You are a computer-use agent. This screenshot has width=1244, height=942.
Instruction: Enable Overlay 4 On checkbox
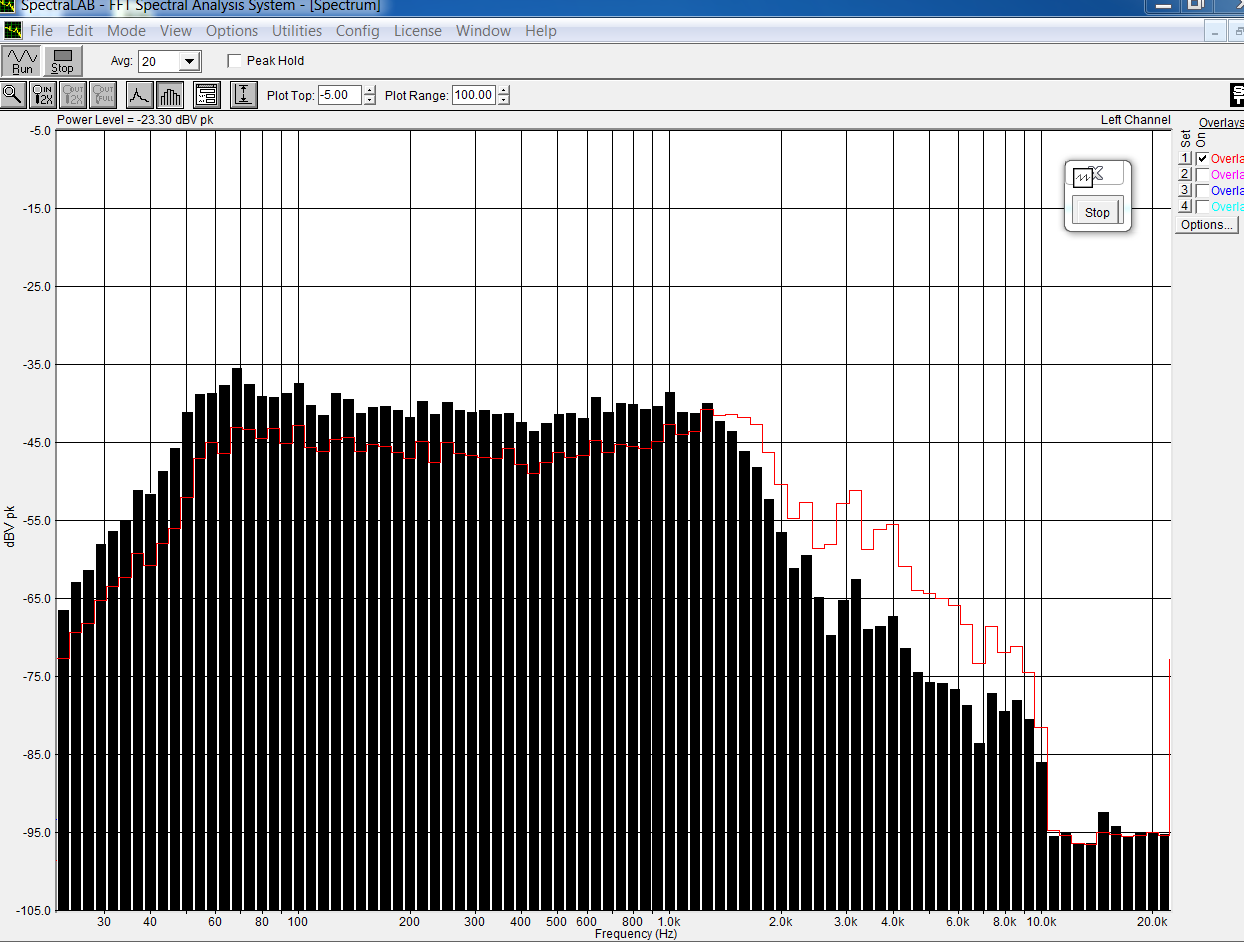1202,207
